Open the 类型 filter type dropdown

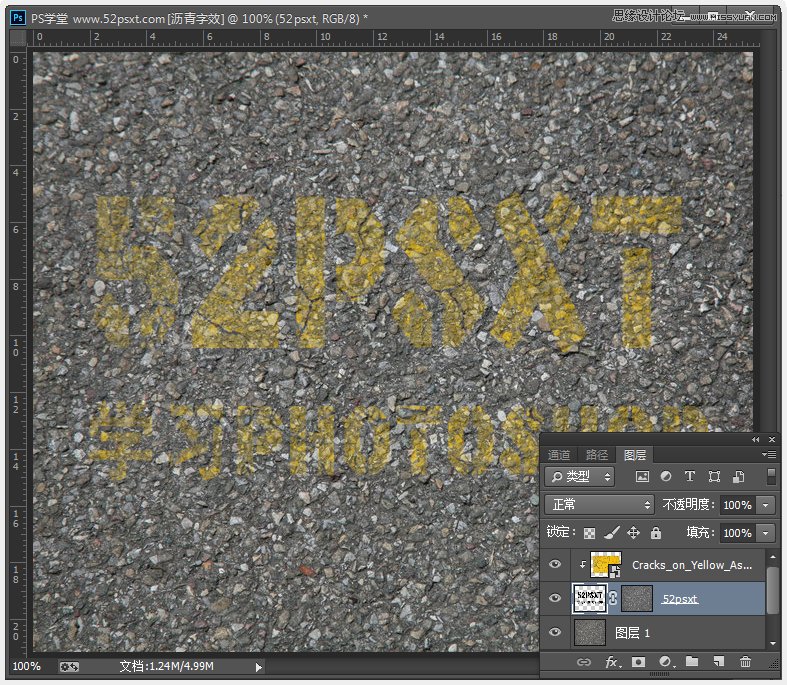[580, 476]
